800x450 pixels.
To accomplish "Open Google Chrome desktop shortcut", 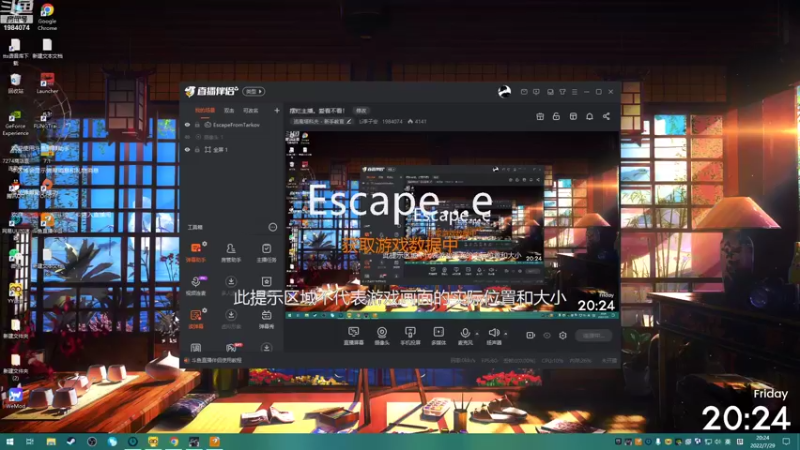I will (47, 17).
